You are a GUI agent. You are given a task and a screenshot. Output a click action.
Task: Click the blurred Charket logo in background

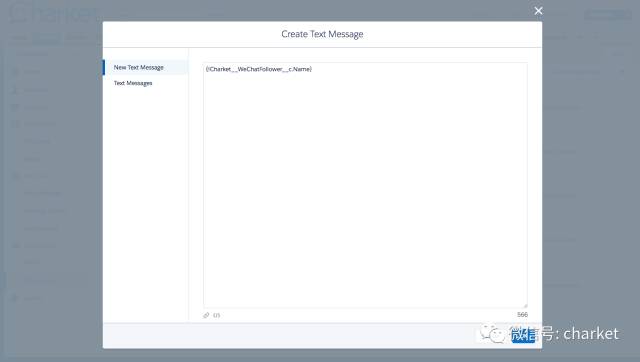coord(53,12)
